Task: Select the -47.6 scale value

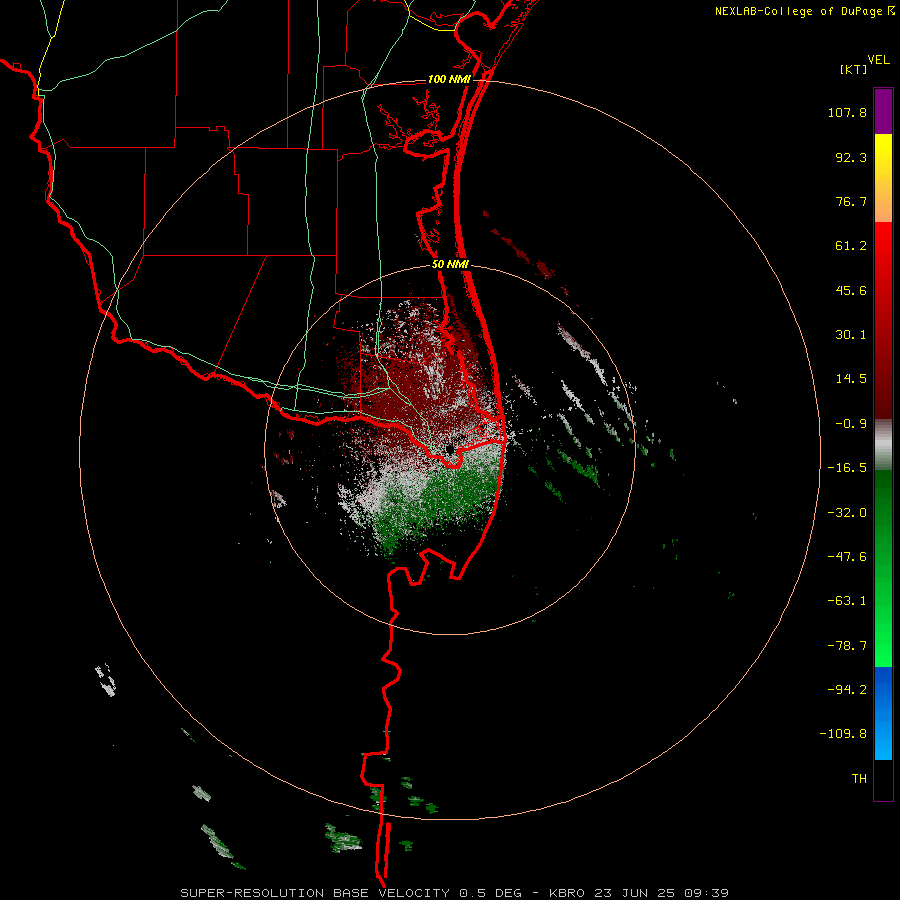Action: [x=847, y=557]
